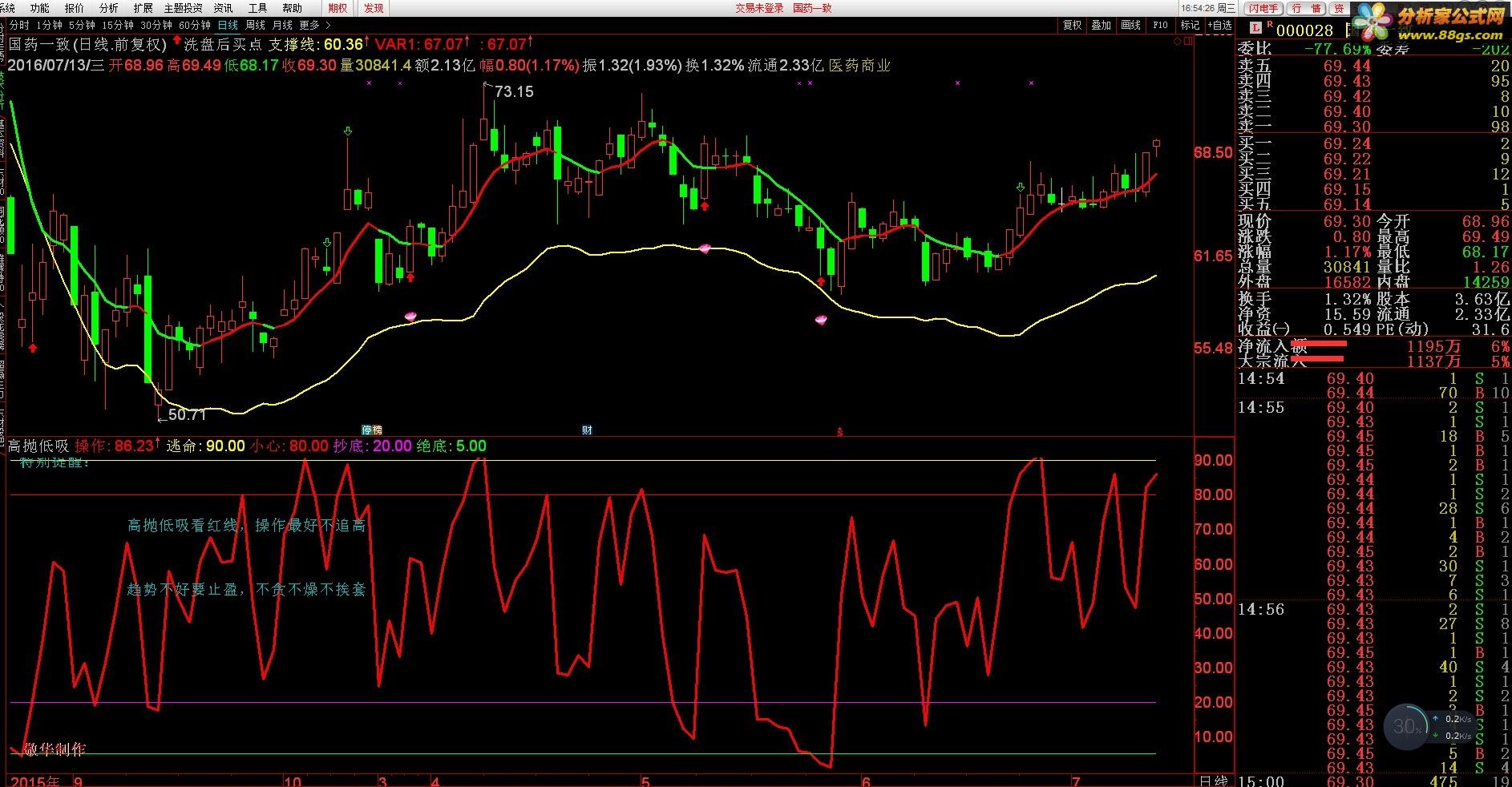Click the 行情 button
The height and width of the screenshot is (787, 1512).
(1307, 8)
